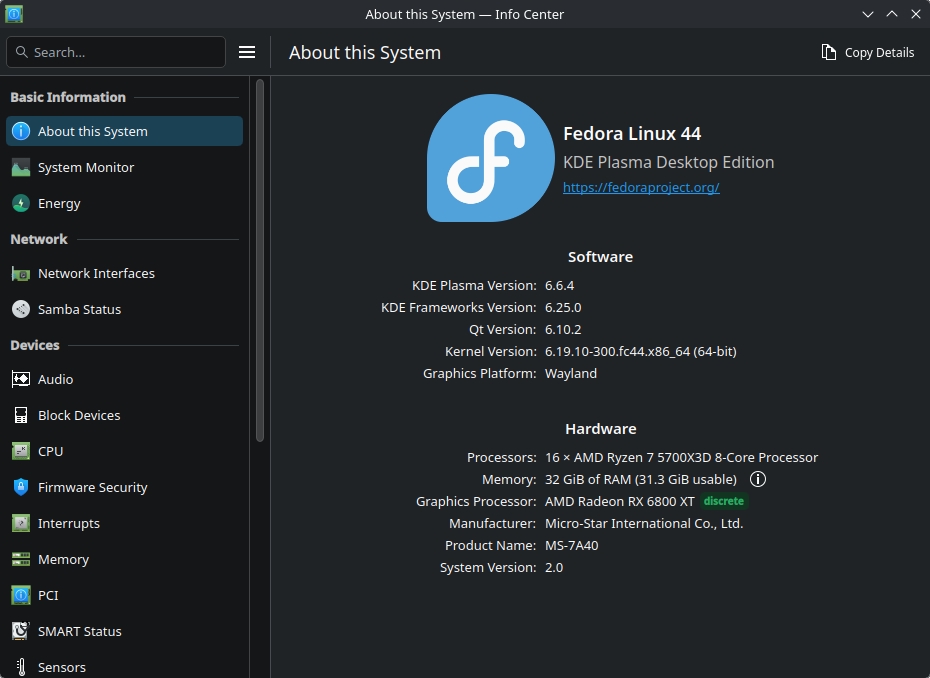Open the Audio devices page

(125, 379)
